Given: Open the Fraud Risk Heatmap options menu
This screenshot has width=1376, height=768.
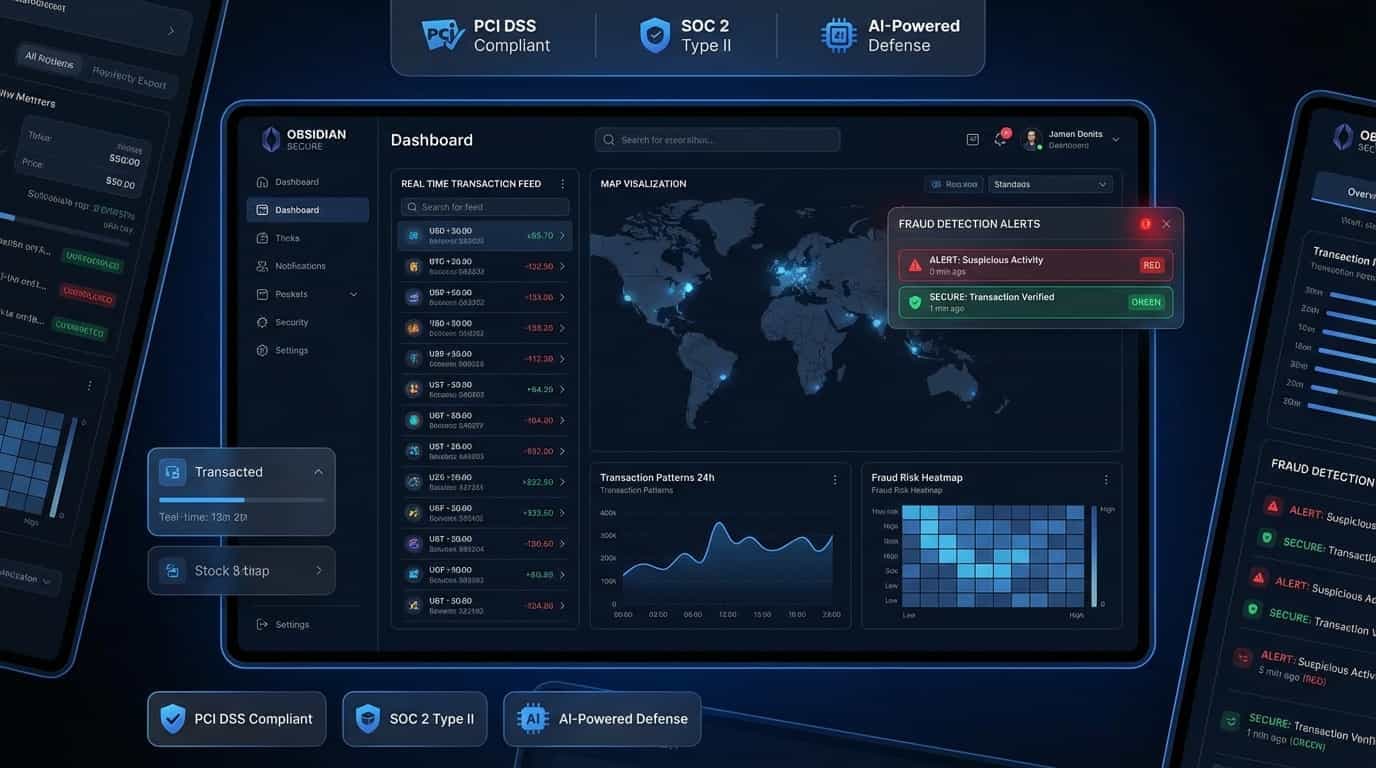Looking at the screenshot, I should (x=1106, y=479).
